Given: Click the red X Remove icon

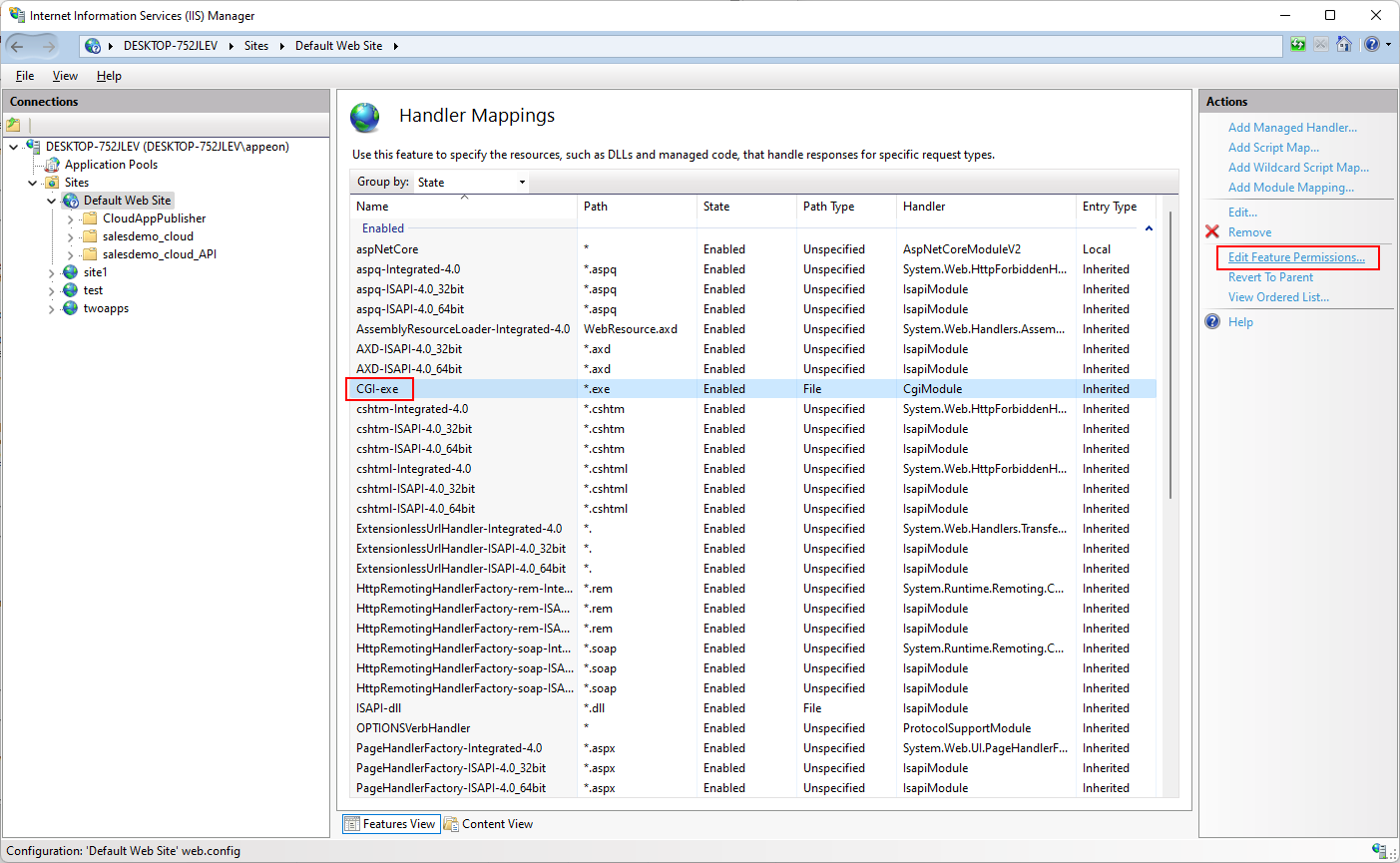Looking at the screenshot, I should pyautogui.click(x=1212, y=231).
